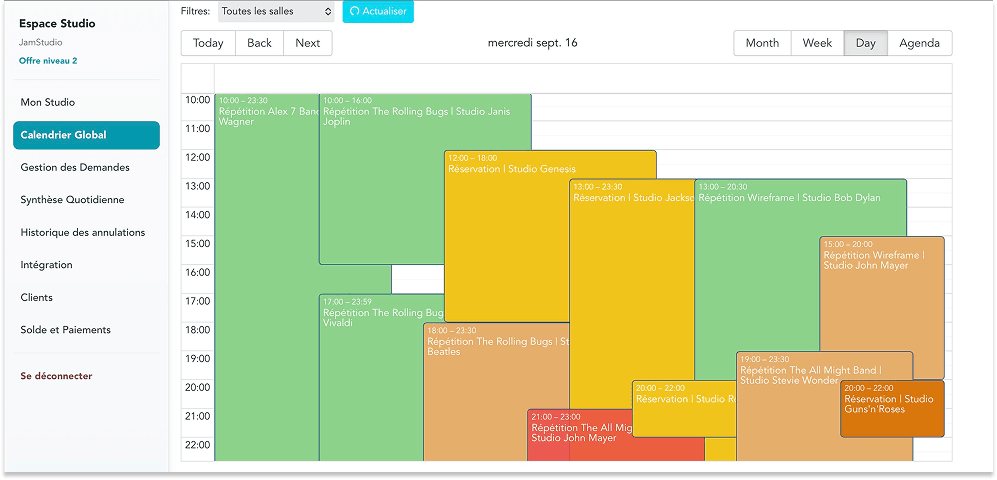Screen dimensions: 997x480
Task: Click Se déconnecter to log out
Action: 56,376
